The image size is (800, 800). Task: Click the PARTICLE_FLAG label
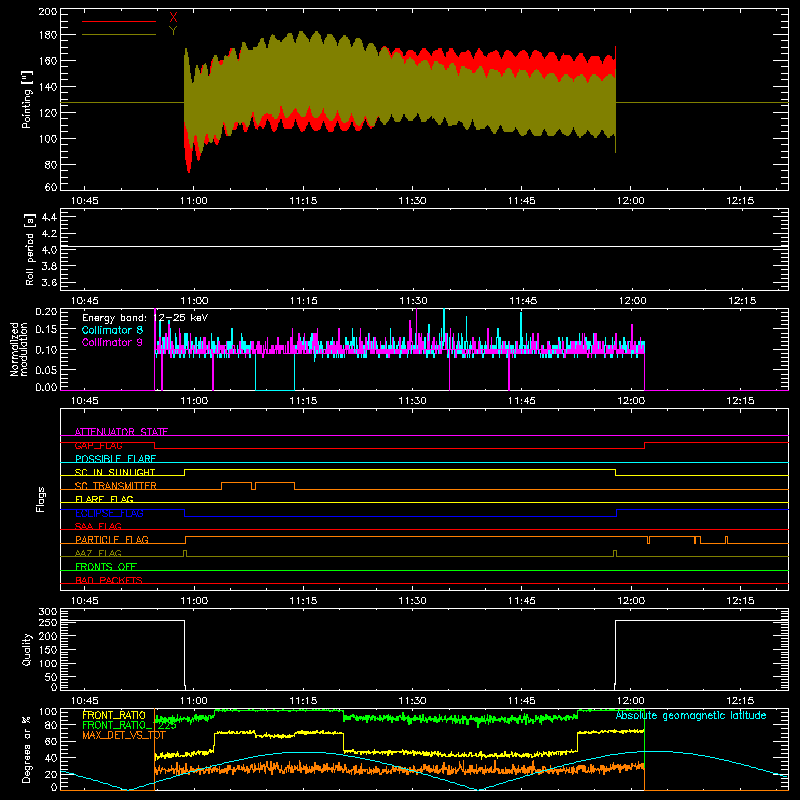pyautogui.click(x=112, y=539)
